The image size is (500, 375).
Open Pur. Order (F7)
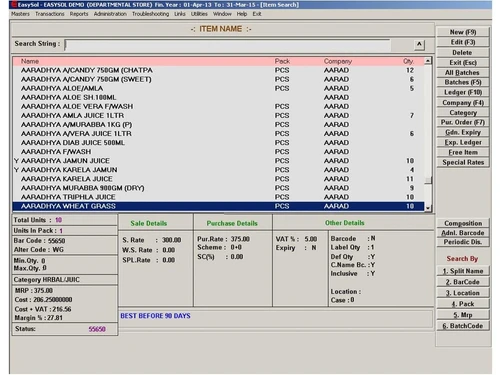point(463,122)
